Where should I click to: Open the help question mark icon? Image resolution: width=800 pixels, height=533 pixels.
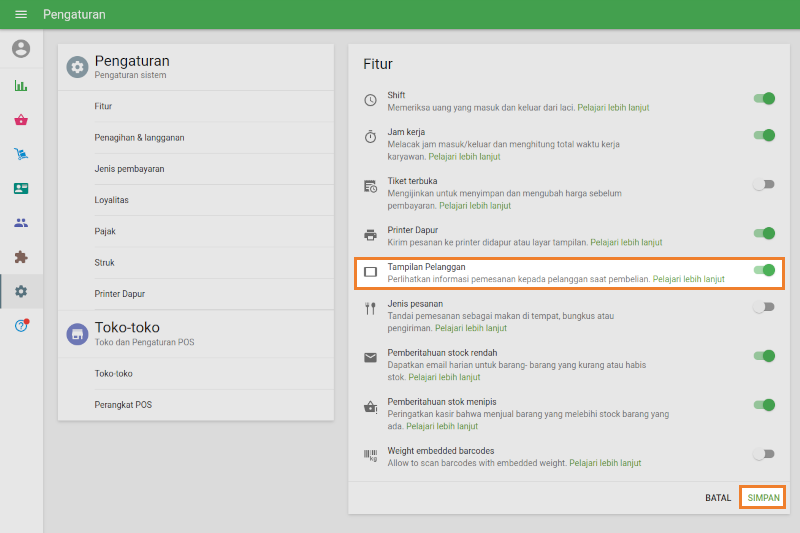pyautogui.click(x=21, y=326)
